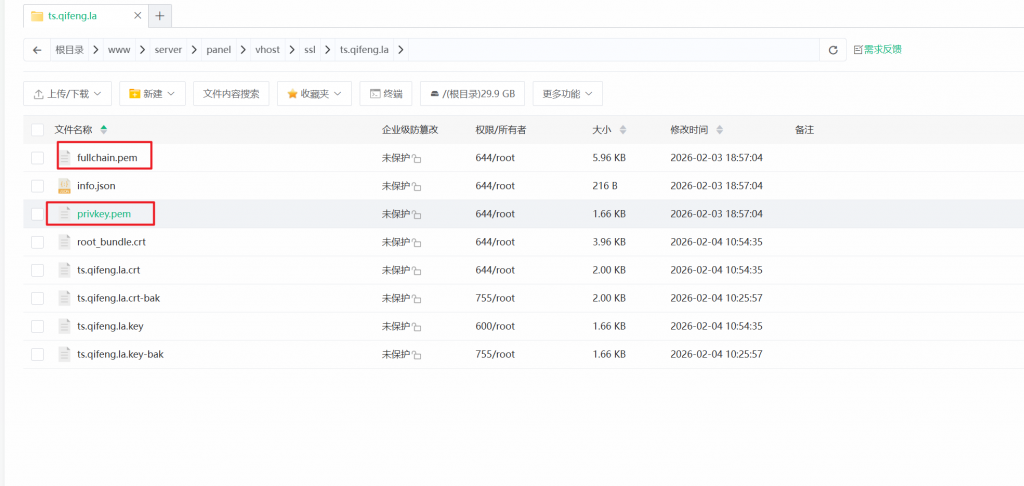The width and height of the screenshot is (1024, 486).
Task: Click the info.json file icon
Action: coord(64,186)
